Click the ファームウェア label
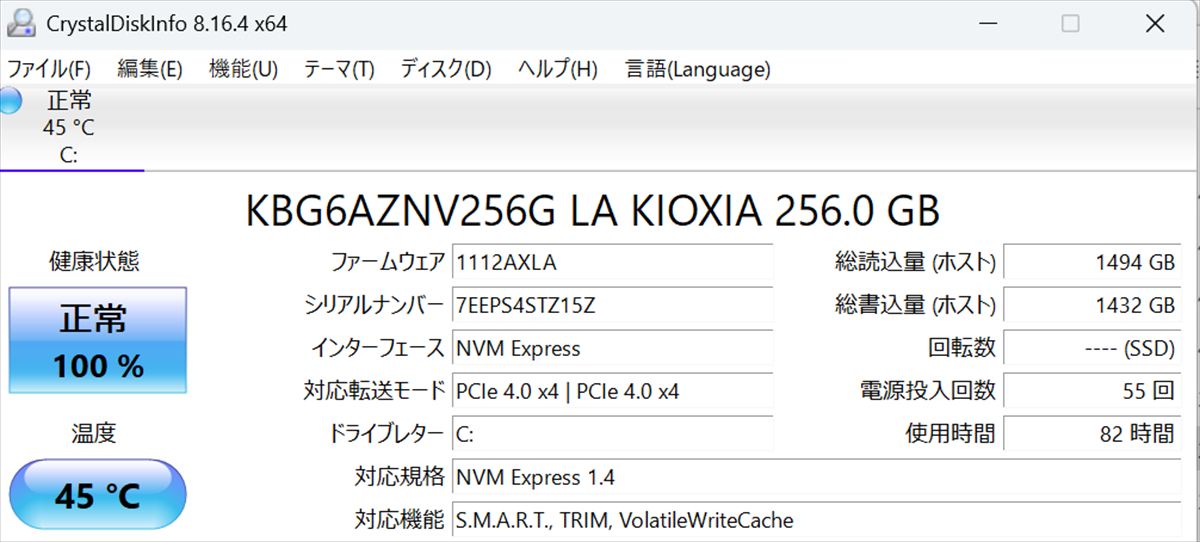This screenshot has width=1200, height=542. pyautogui.click(x=387, y=263)
